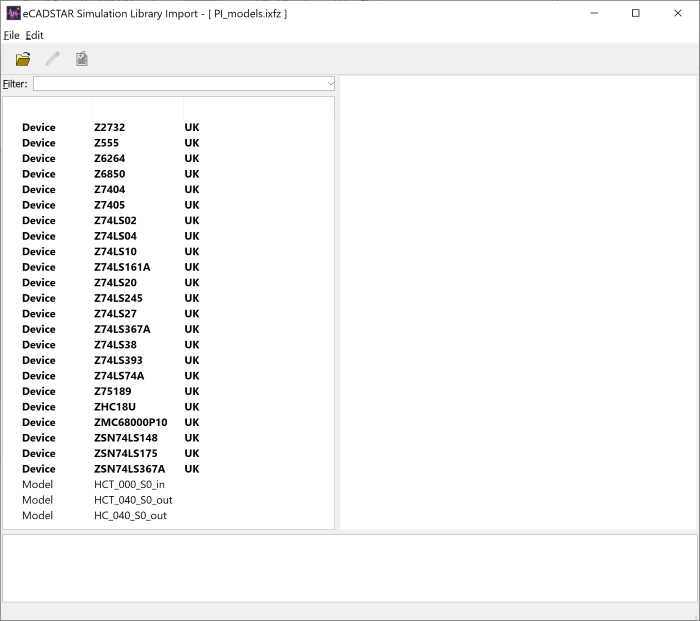Minimize the Simulation Library Import window

coord(594,13)
